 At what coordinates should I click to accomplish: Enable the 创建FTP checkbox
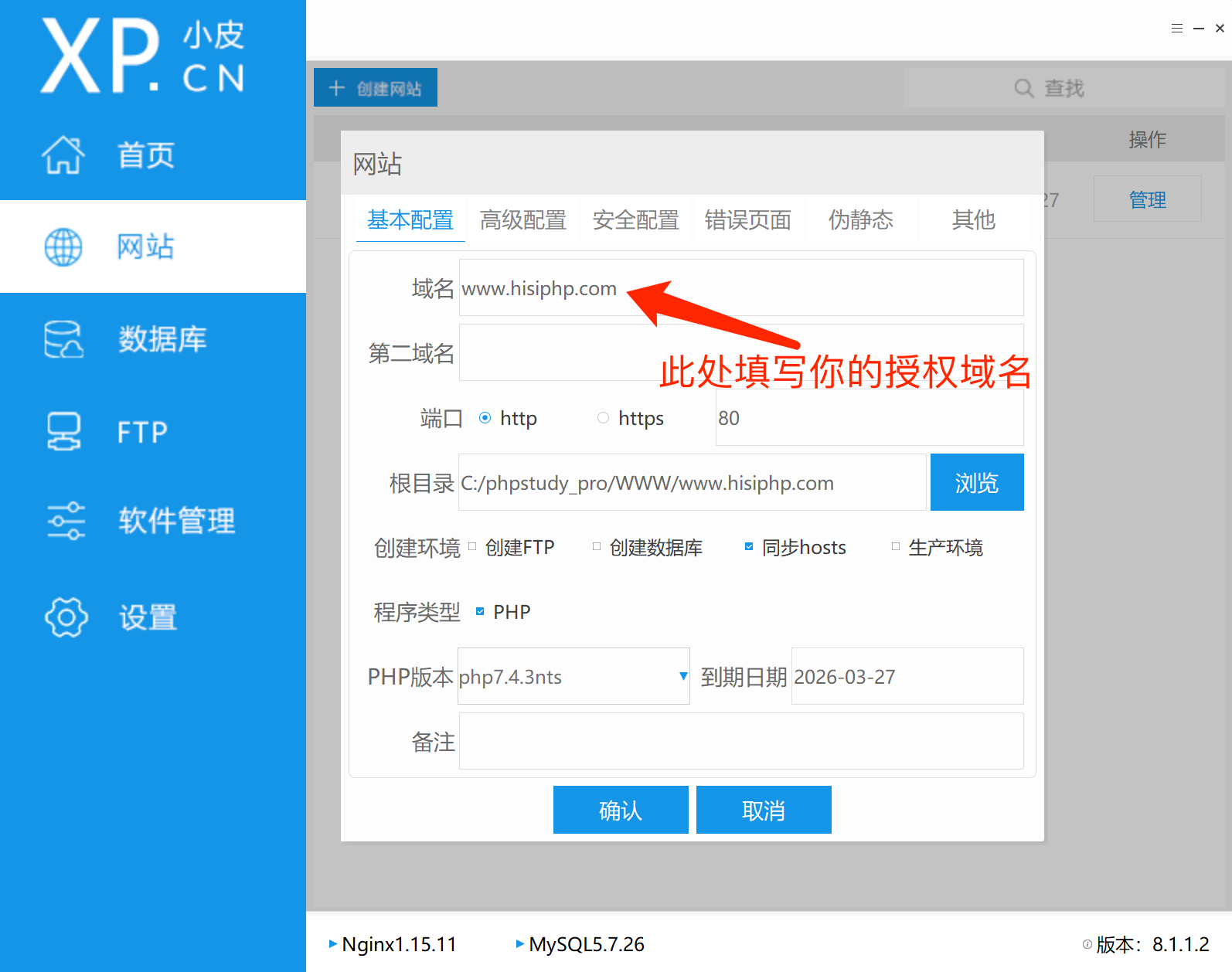(x=472, y=546)
